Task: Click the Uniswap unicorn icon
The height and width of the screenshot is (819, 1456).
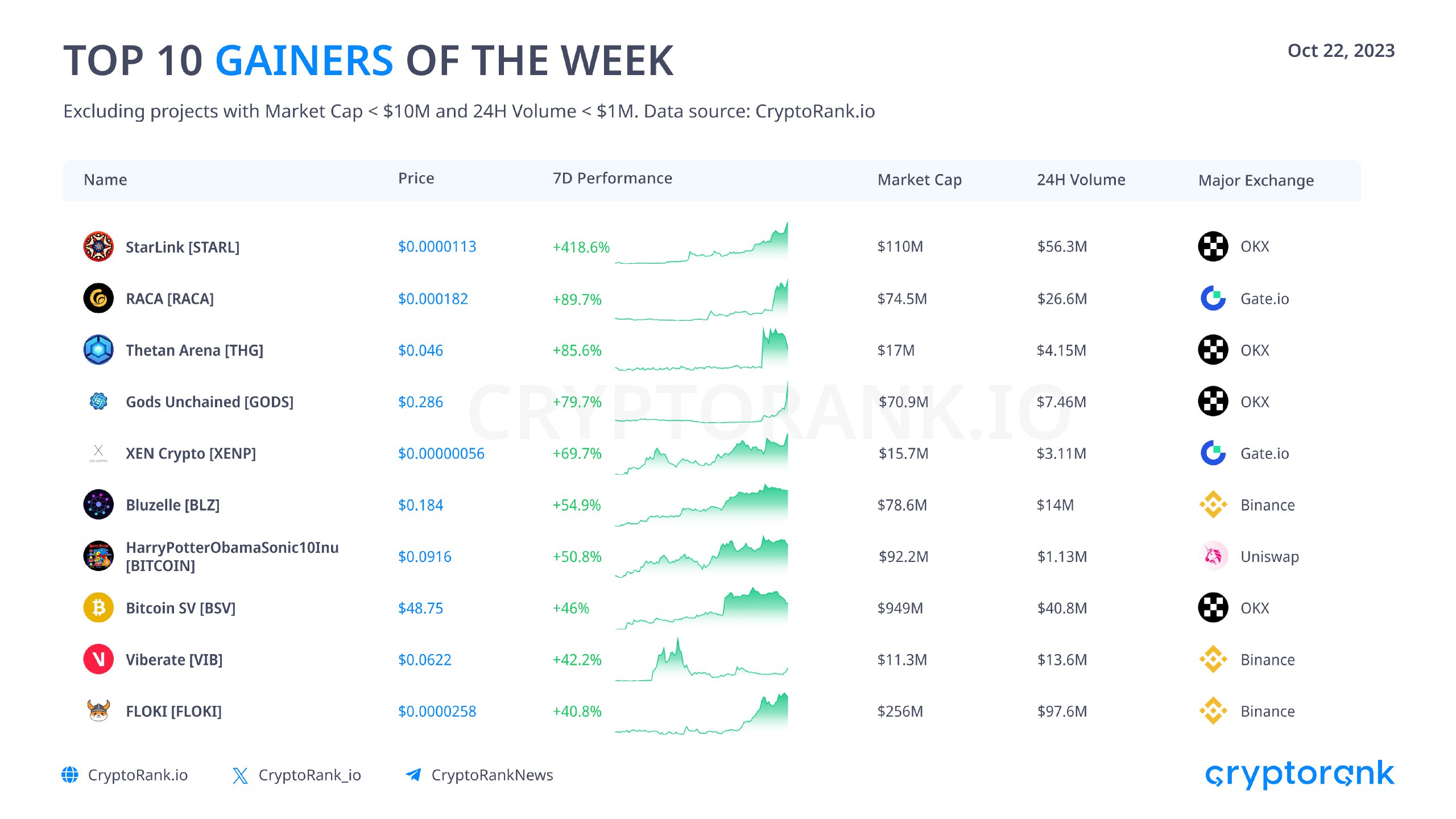Action: (1213, 556)
